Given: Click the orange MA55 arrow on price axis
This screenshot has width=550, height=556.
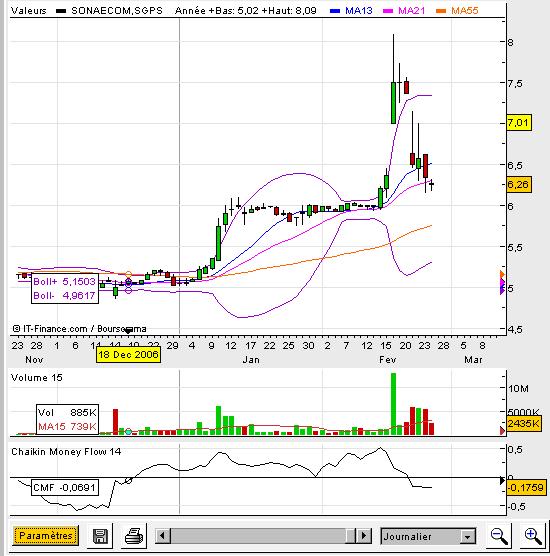Looking at the screenshot, I should pos(502,274).
